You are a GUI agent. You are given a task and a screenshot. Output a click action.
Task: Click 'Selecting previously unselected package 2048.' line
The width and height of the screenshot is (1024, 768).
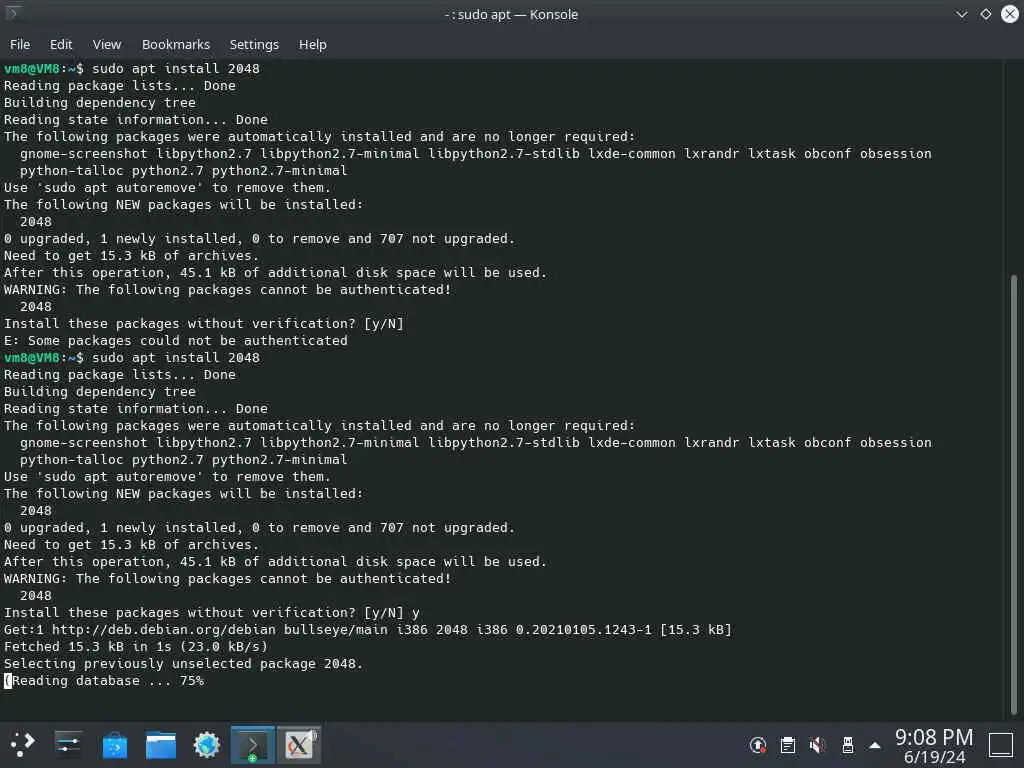(184, 664)
